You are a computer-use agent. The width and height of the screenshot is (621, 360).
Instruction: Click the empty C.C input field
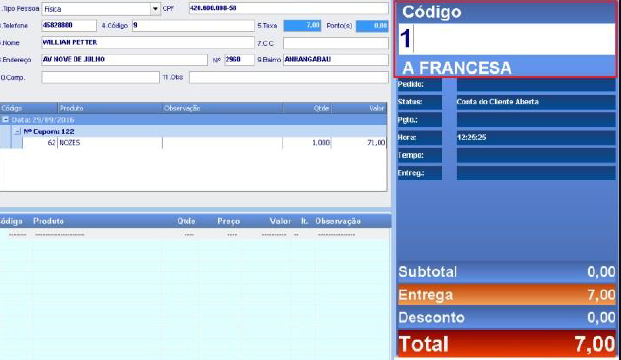coord(336,43)
